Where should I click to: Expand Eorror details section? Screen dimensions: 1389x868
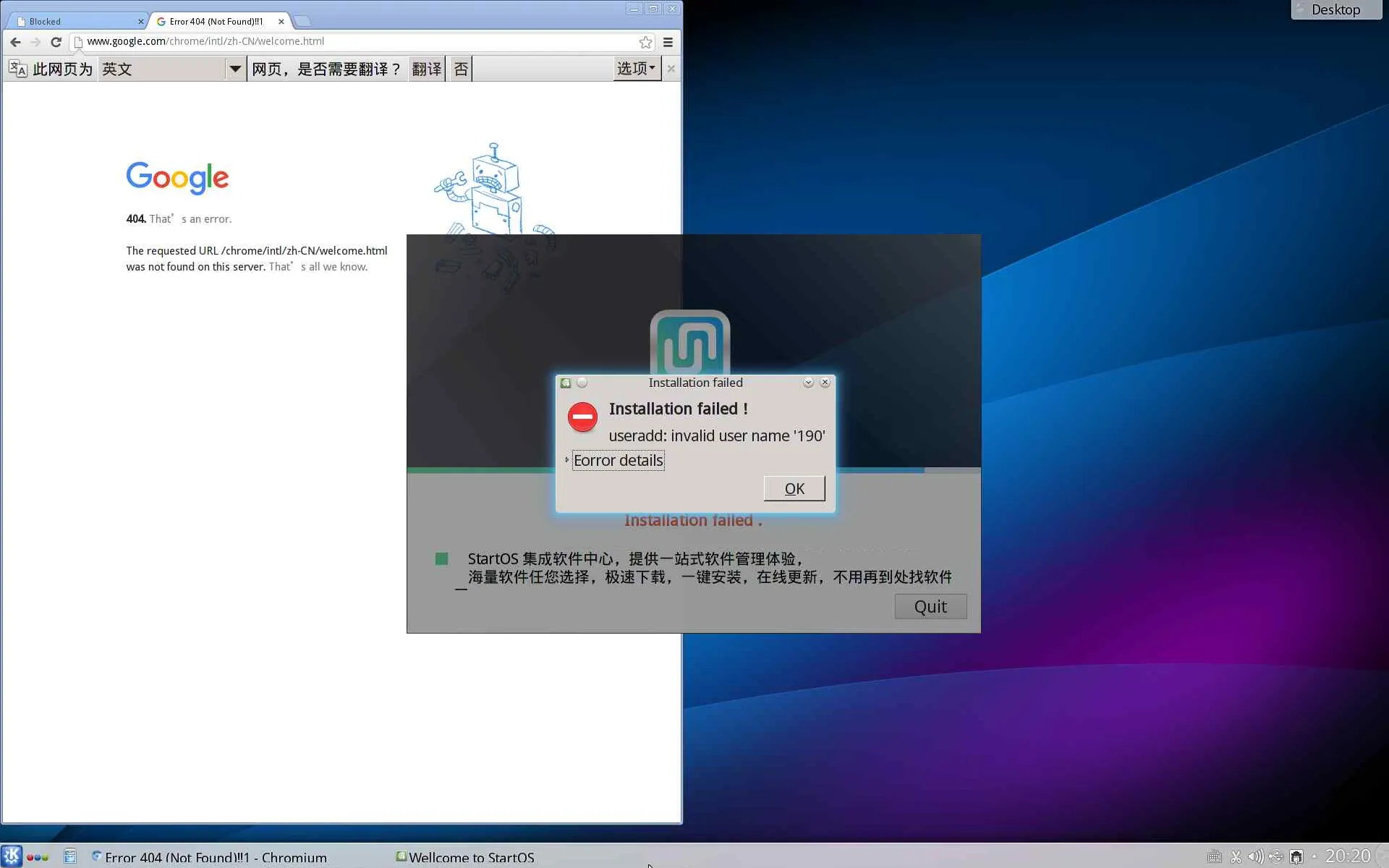click(617, 461)
